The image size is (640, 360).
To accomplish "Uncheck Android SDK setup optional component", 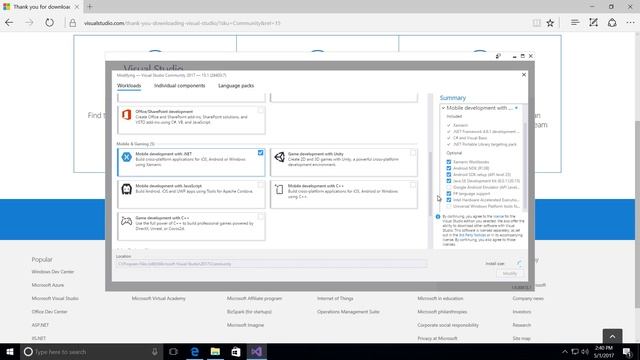I will 449,175.
